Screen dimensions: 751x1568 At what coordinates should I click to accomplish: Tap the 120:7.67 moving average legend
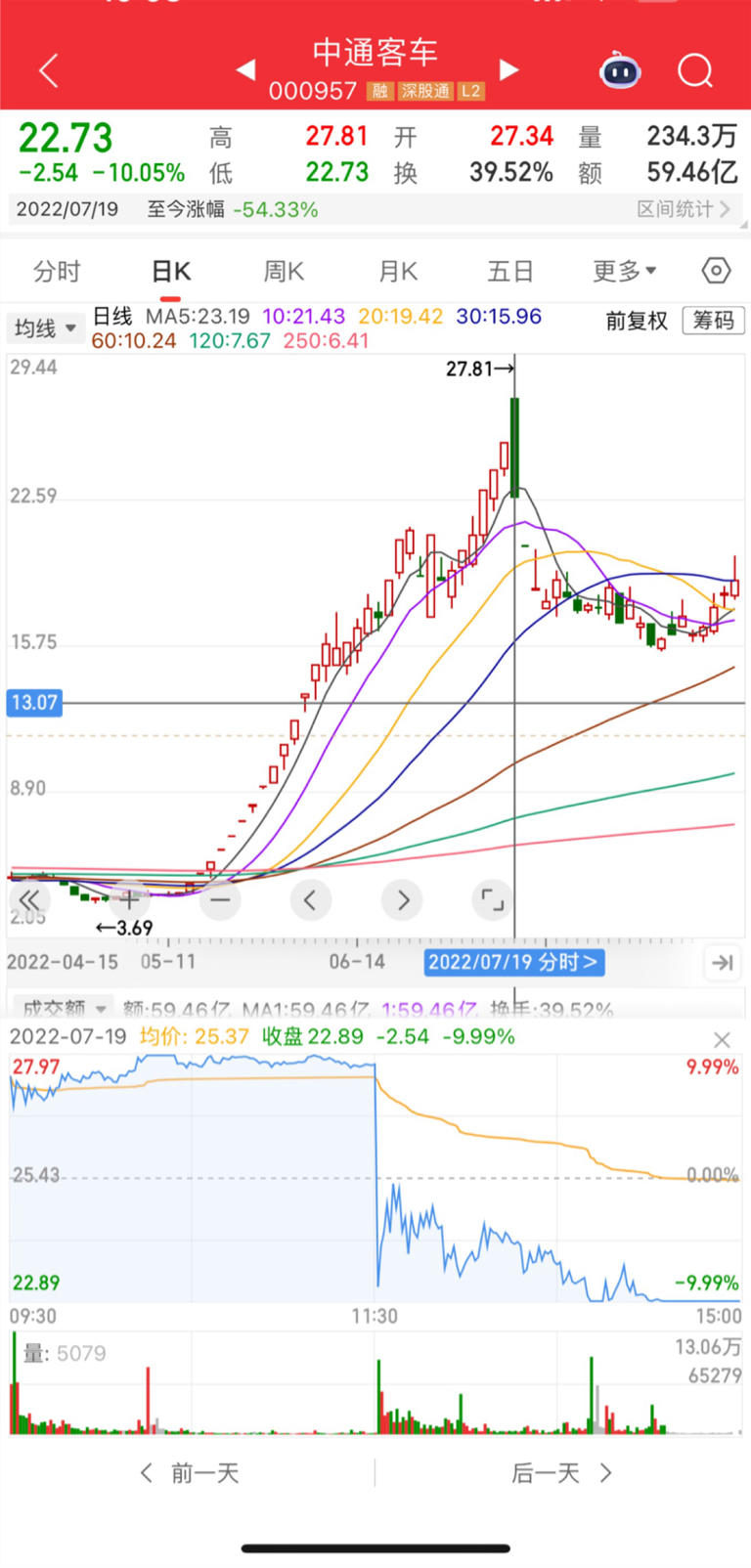[x=230, y=341]
